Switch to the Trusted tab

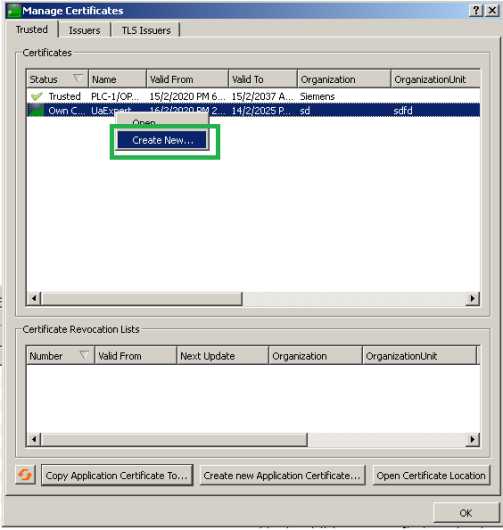tap(32, 29)
